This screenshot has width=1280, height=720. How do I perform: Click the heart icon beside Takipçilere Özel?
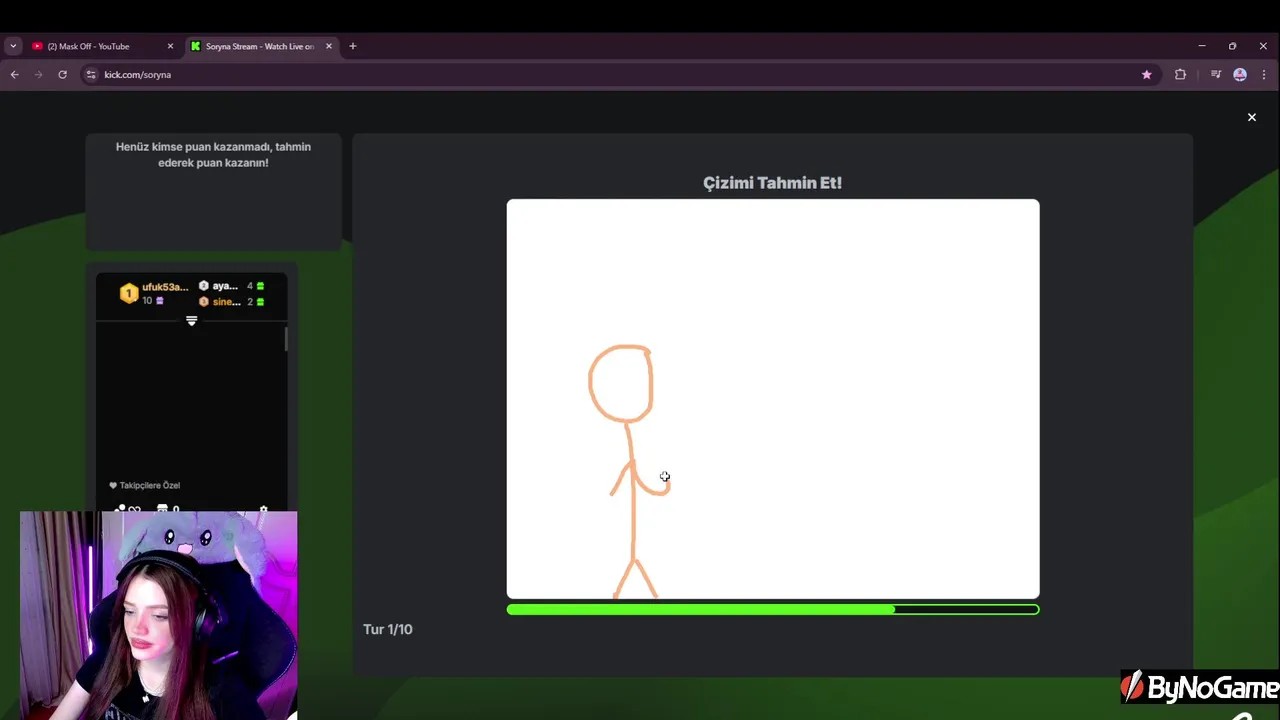tap(113, 485)
